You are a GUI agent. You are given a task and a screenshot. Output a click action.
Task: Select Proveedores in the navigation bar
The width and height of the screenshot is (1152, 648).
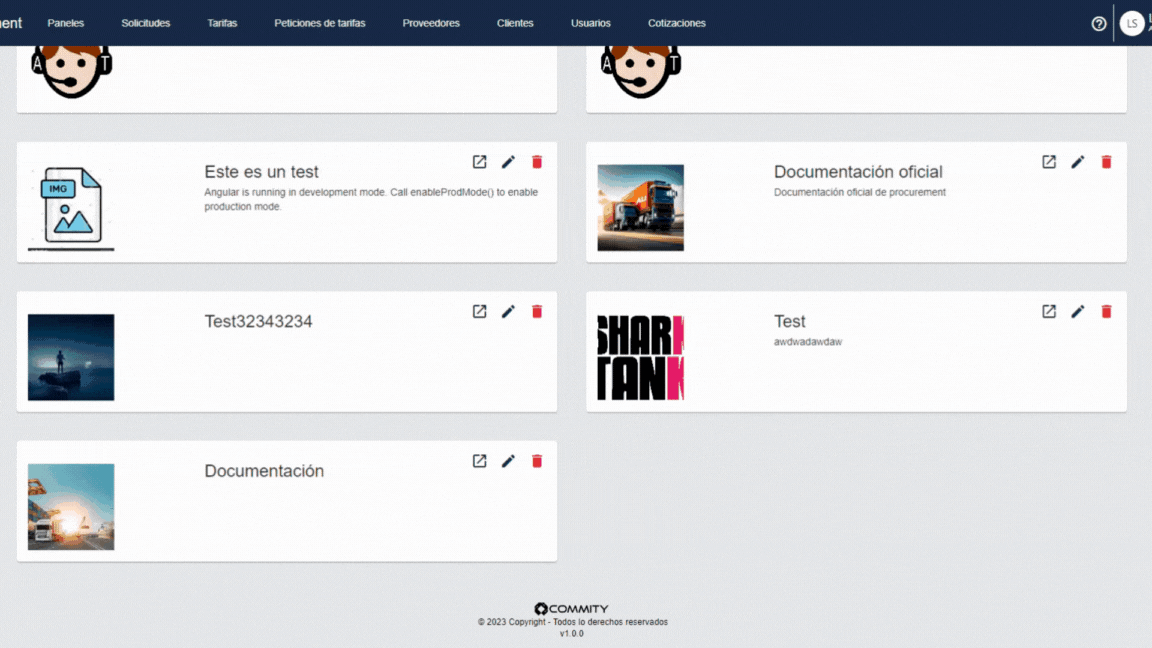click(x=431, y=23)
